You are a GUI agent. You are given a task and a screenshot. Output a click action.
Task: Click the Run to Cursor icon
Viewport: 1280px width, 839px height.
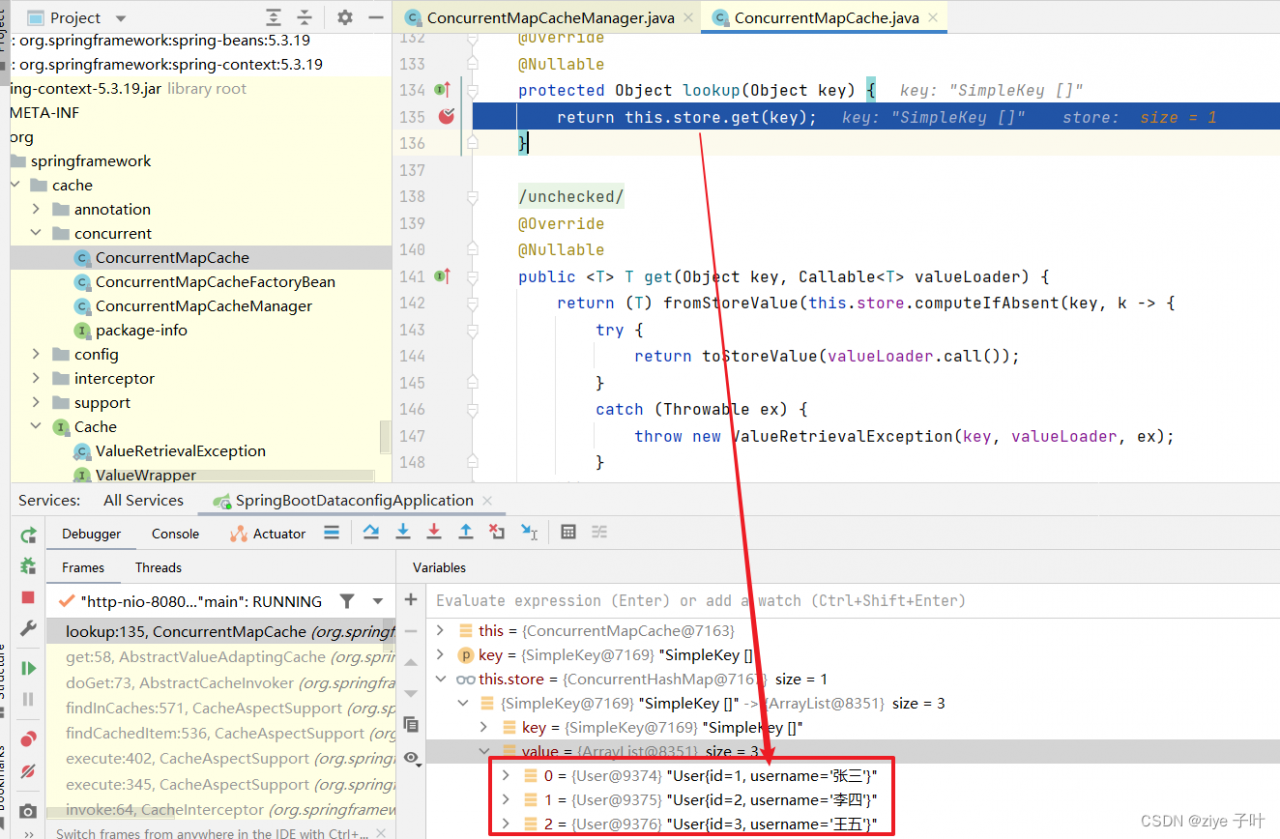coord(529,533)
